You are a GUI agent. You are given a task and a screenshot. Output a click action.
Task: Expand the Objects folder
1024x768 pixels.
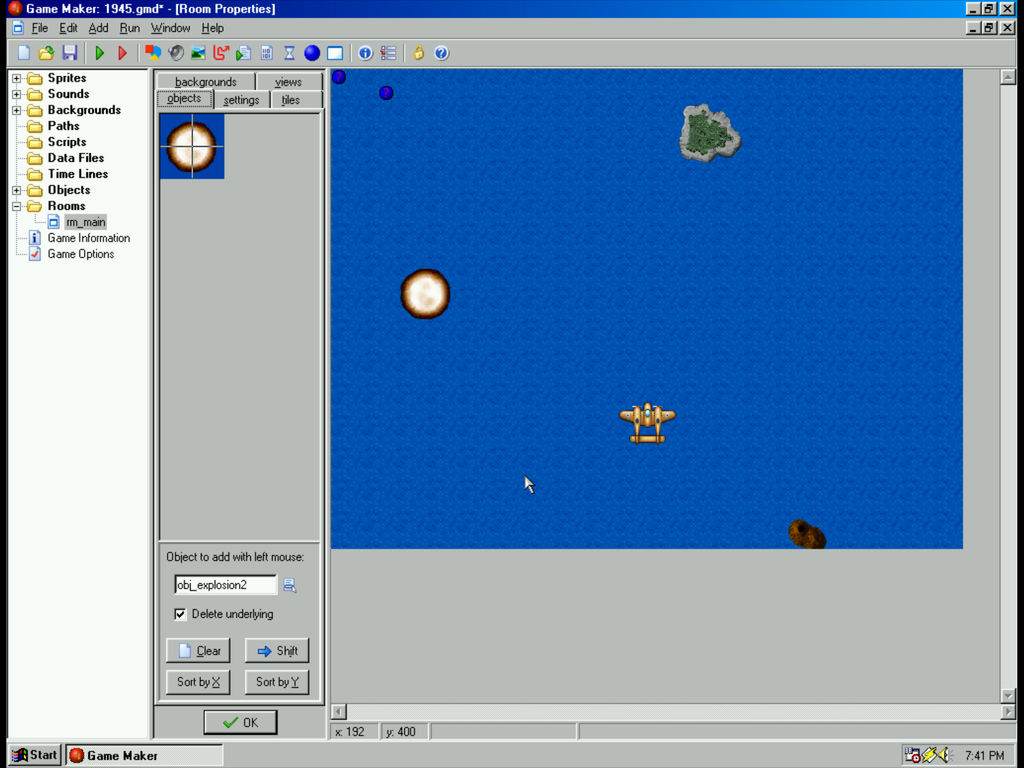[16, 190]
